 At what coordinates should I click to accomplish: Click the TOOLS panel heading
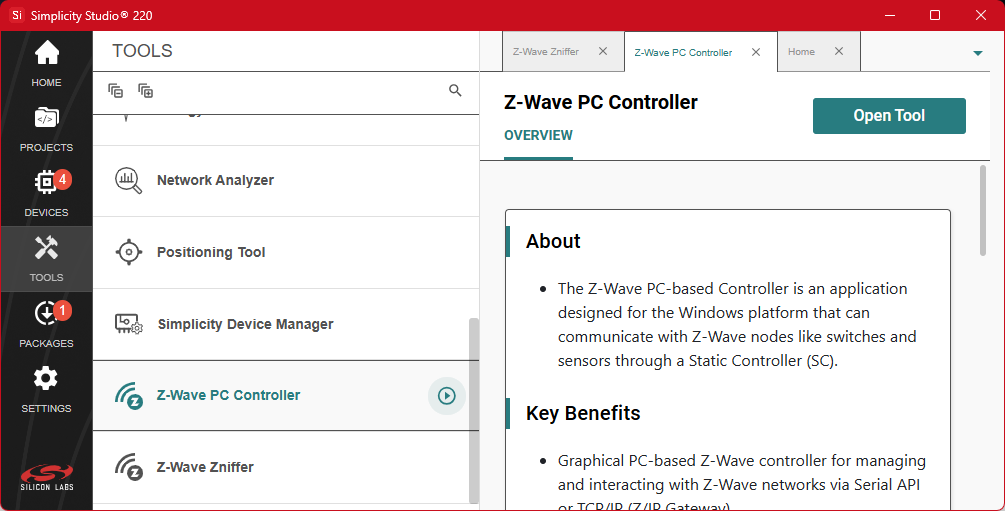[x=142, y=51]
